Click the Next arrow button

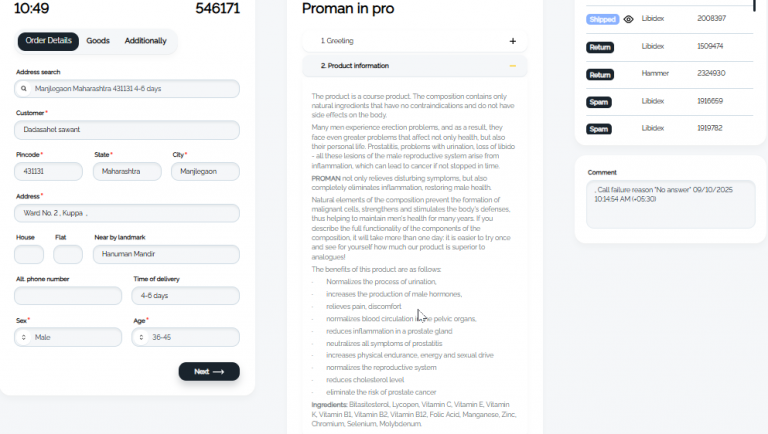(x=209, y=371)
